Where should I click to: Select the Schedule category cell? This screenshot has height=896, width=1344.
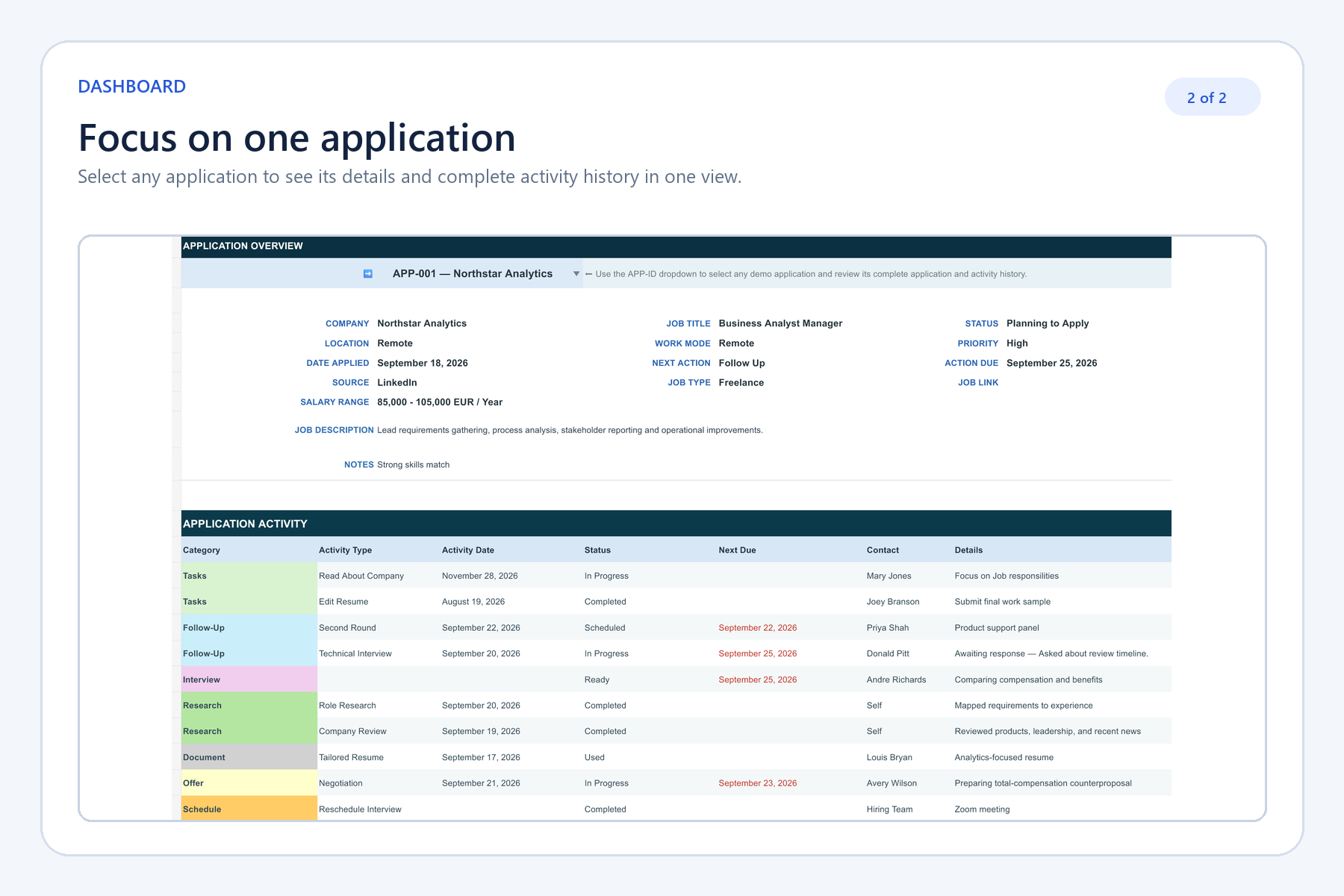click(249, 809)
